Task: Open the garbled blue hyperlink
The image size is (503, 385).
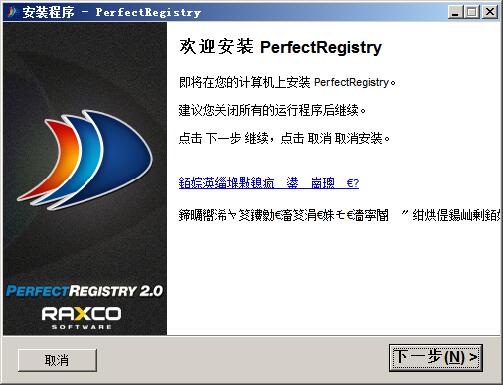Action: pyautogui.click(x=269, y=183)
